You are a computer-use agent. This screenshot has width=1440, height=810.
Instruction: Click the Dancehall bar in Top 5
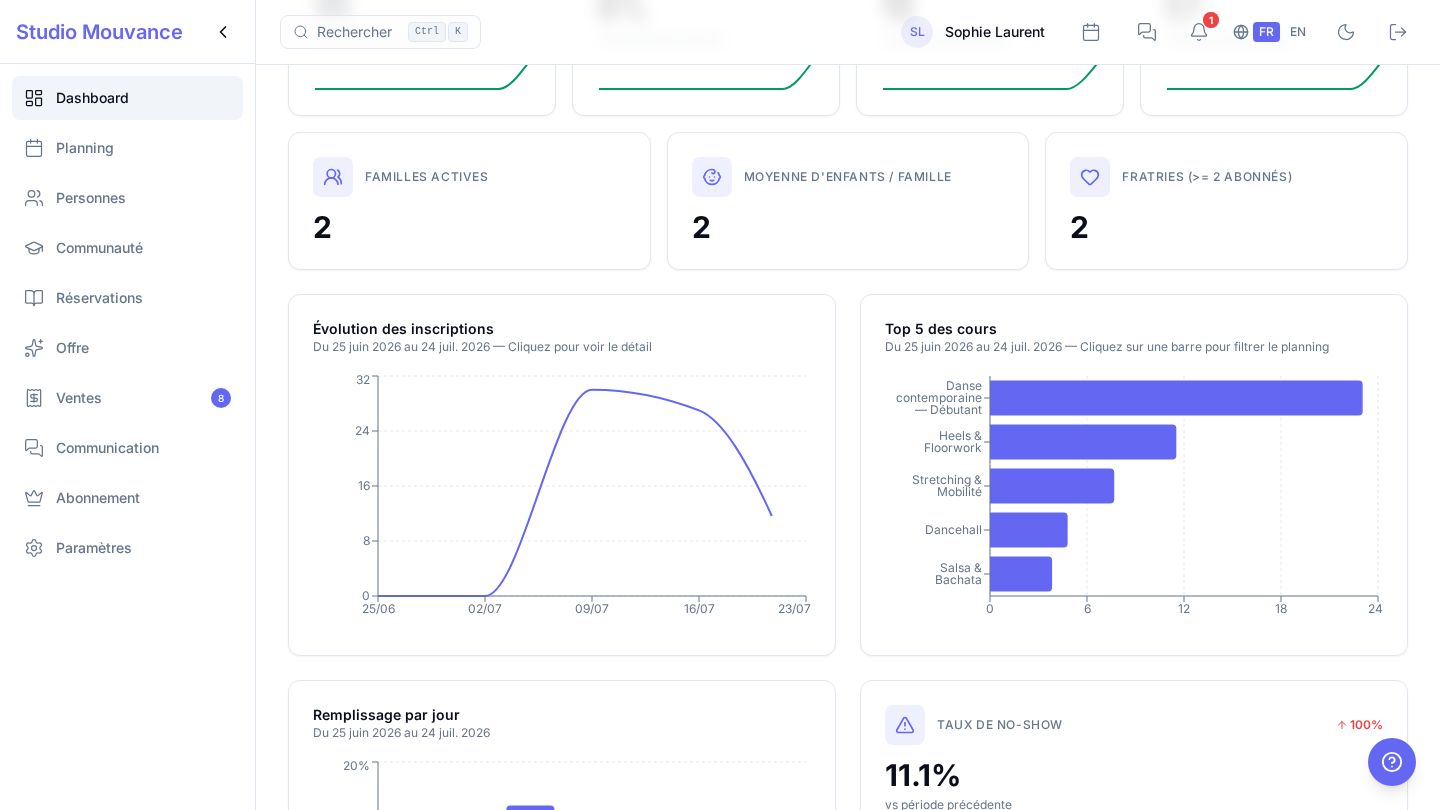click(x=1029, y=530)
